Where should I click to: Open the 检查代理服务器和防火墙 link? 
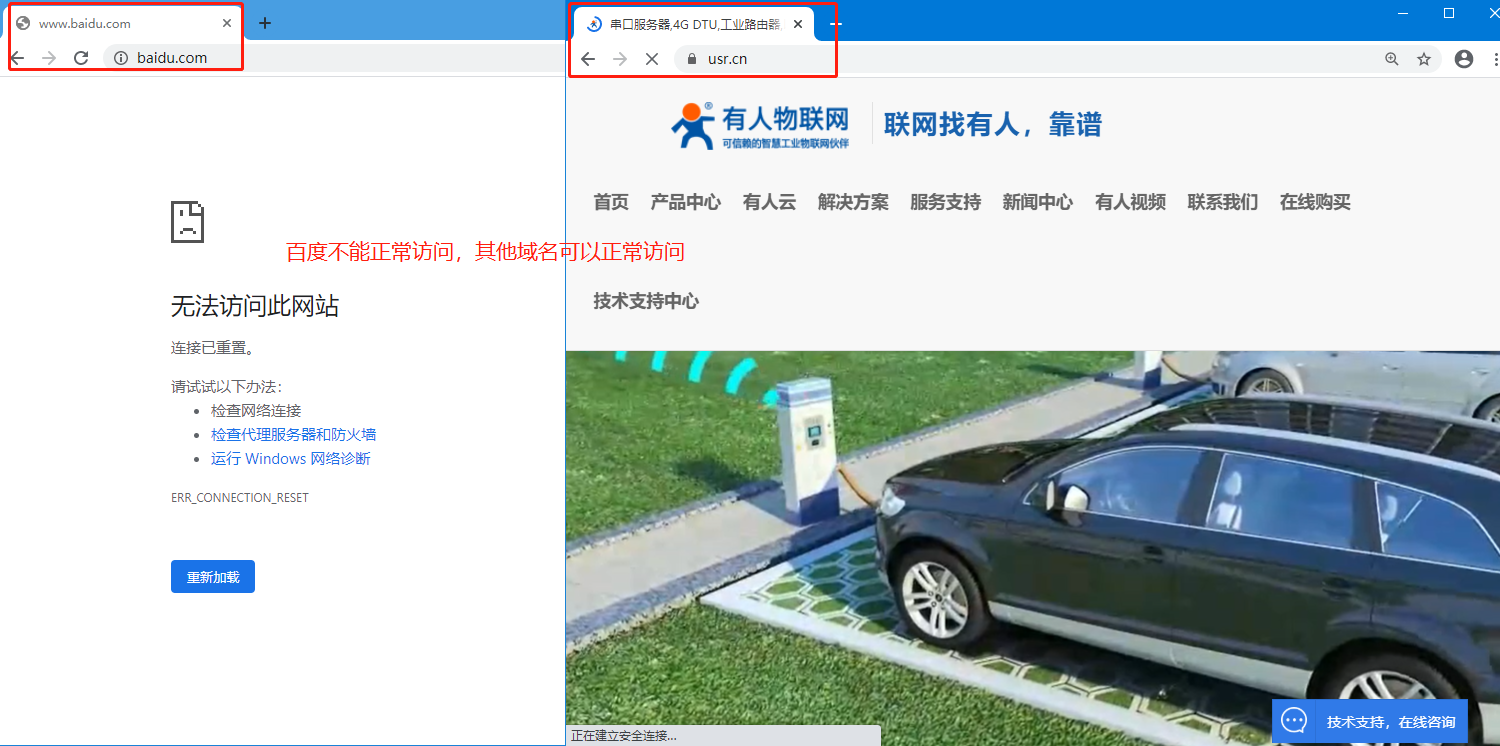tap(294, 435)
